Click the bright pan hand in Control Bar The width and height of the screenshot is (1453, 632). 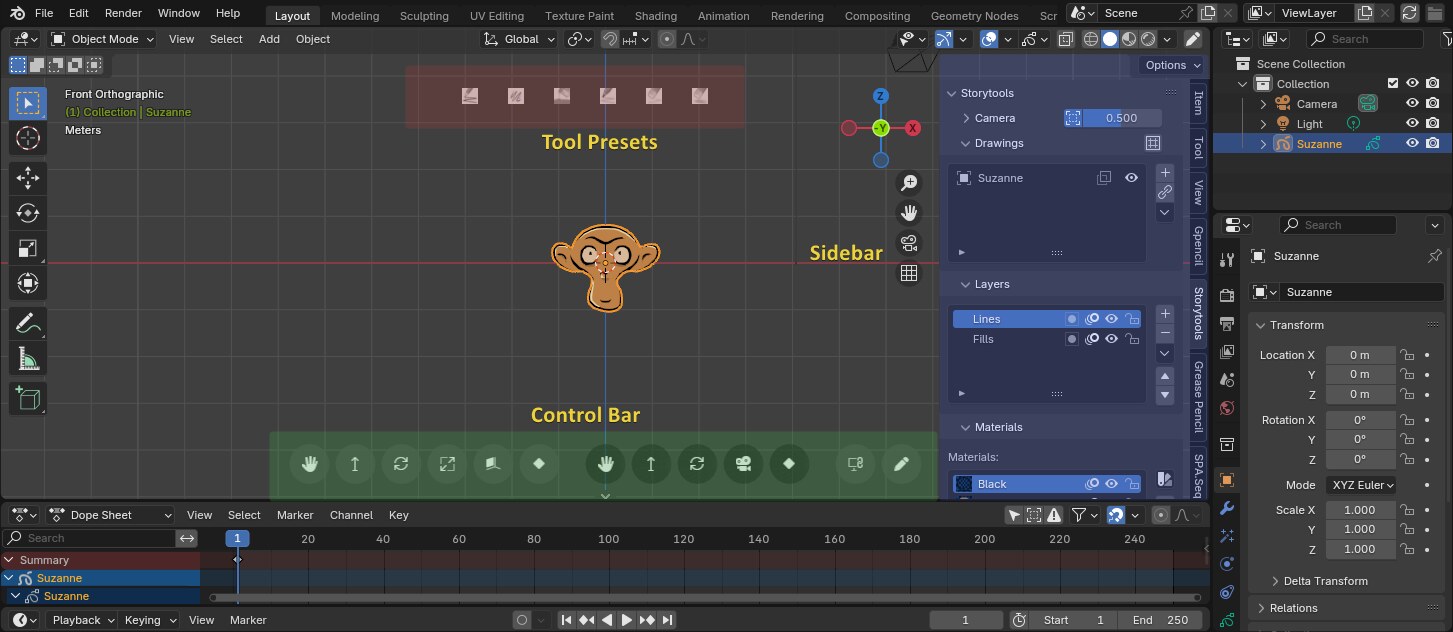tap(605, 464)
